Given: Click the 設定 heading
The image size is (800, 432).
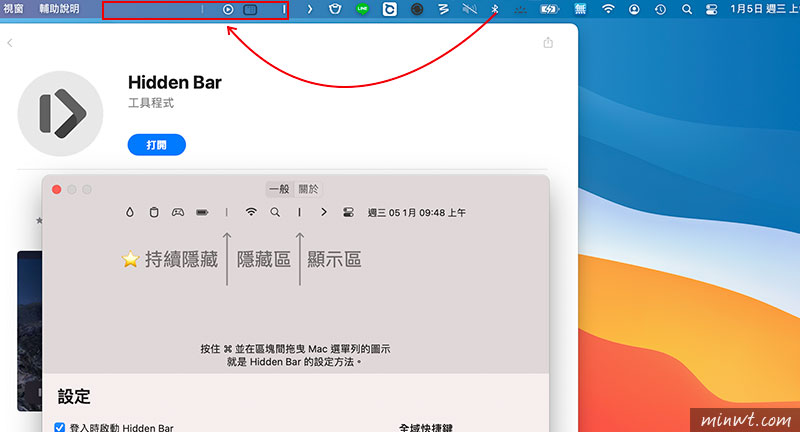Looking at the screenshot, I should 74,396.
